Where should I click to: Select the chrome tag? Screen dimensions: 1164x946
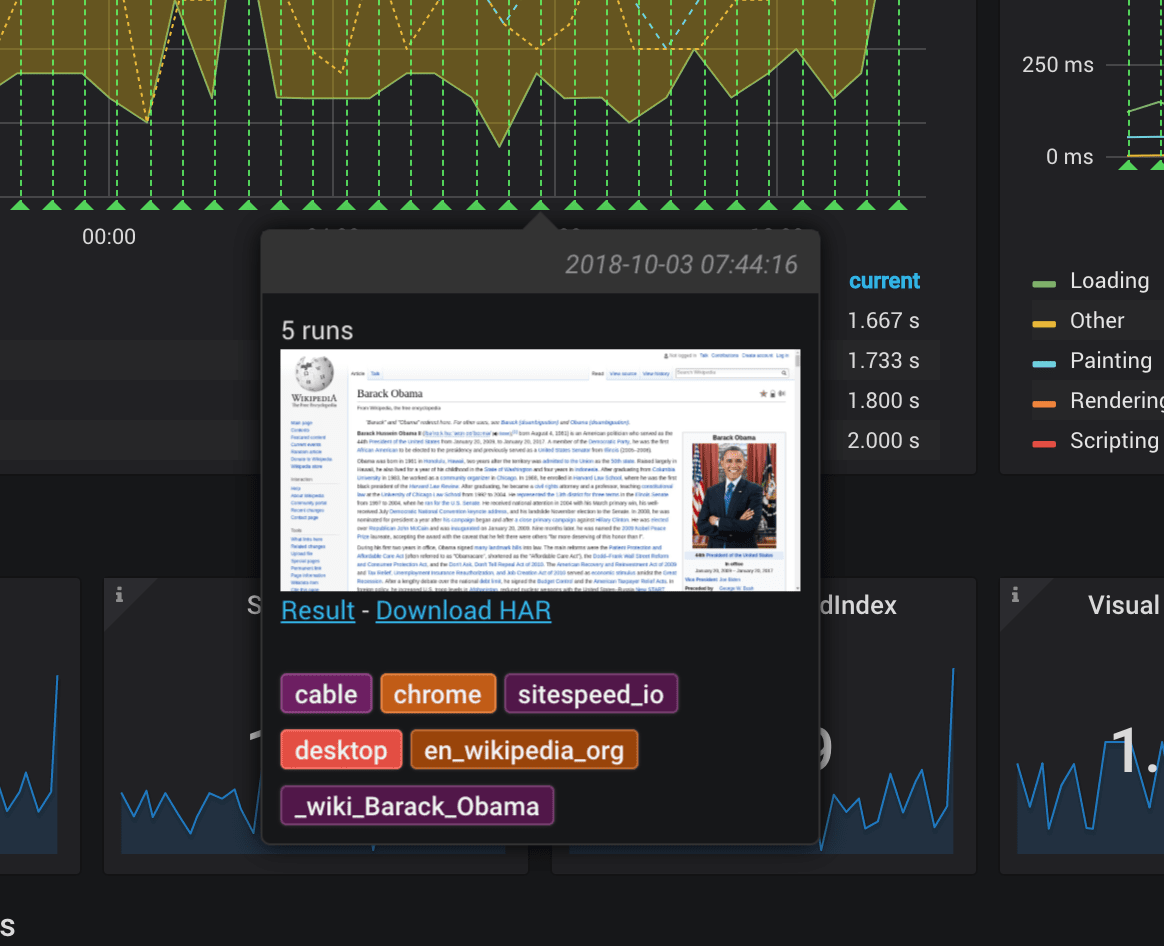437,694
